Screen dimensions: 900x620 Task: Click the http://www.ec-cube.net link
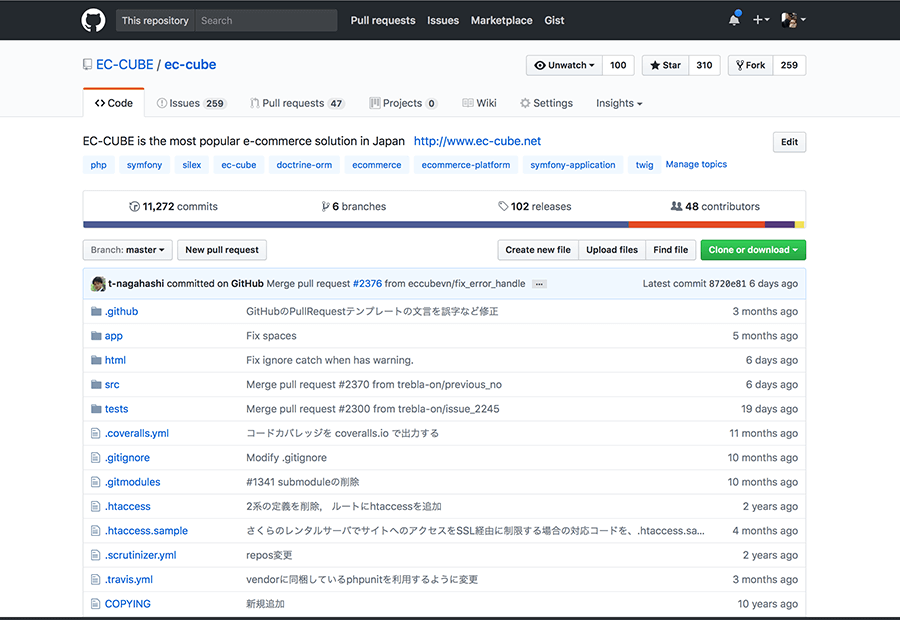(477, 140)
